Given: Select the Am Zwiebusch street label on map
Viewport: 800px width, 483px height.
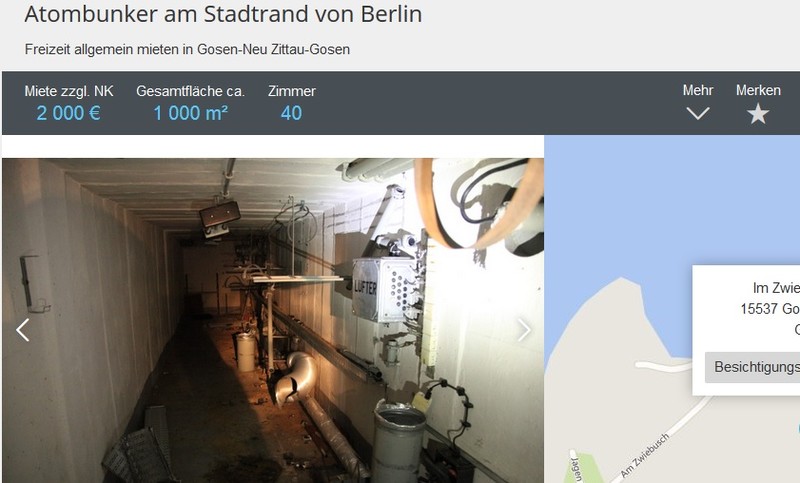Looking at the screenshot, I should click(645, 455).
